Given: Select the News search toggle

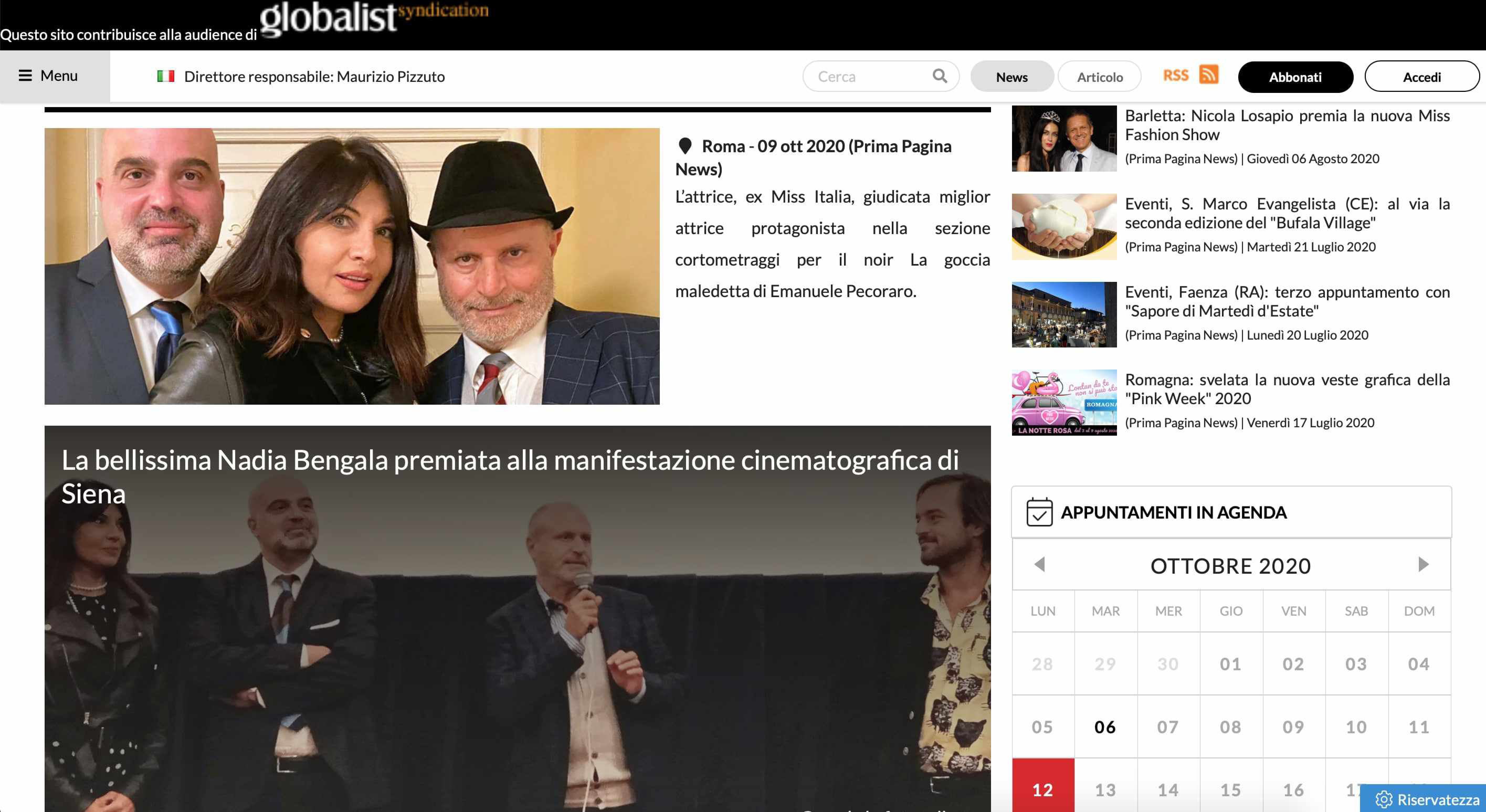Looking at the screenshot, I should tap(1012, 77).
